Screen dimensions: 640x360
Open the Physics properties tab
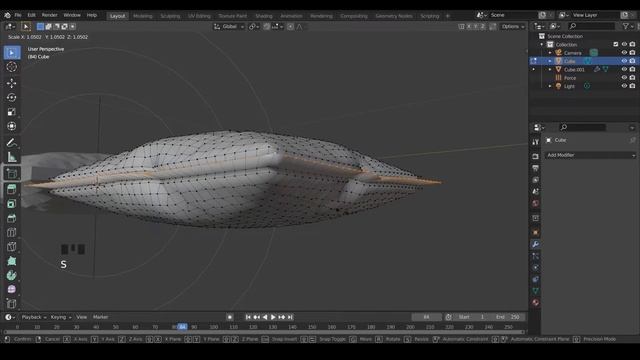pos(536,268)
